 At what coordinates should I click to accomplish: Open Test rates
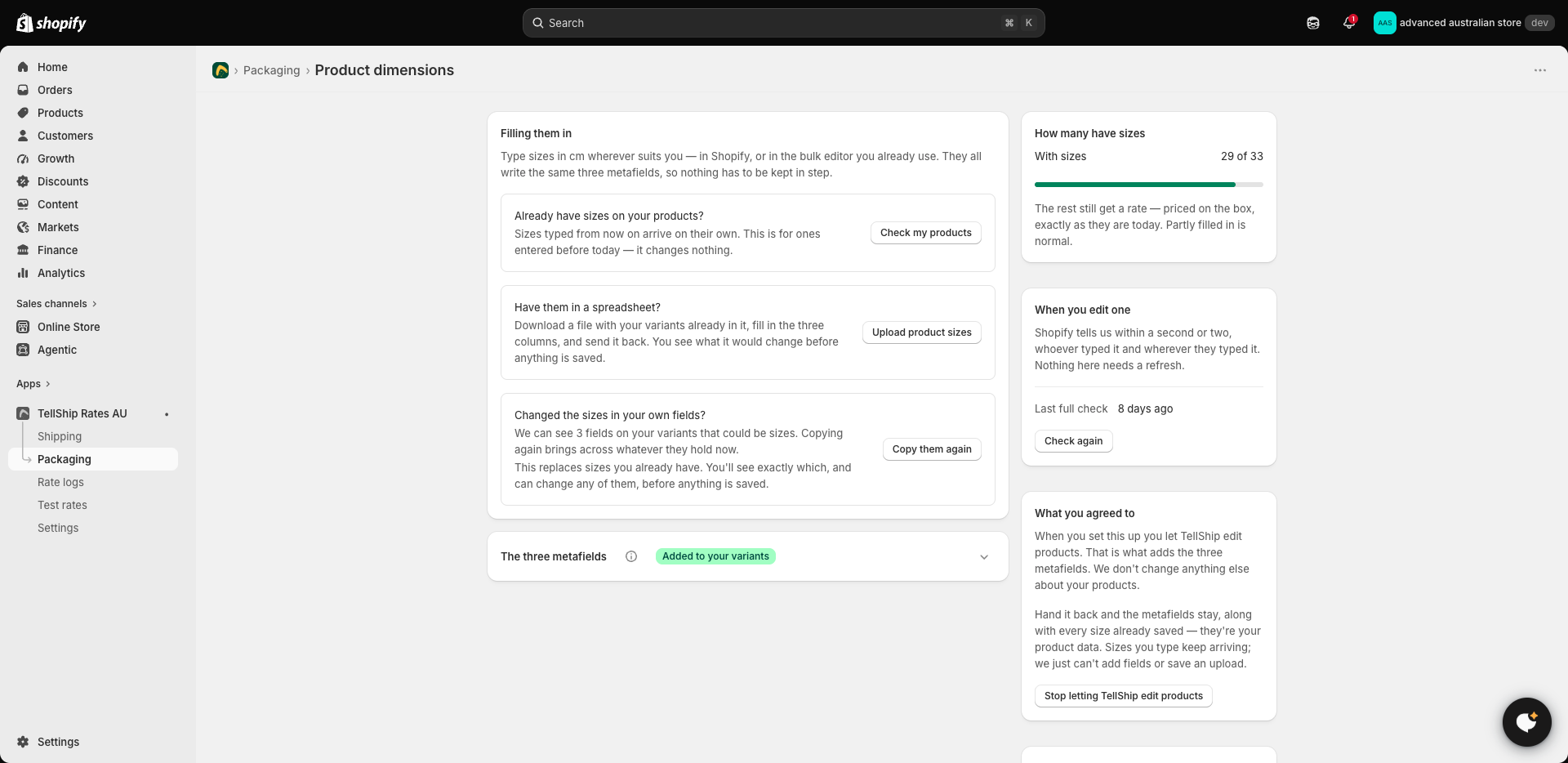coord(62,505)
